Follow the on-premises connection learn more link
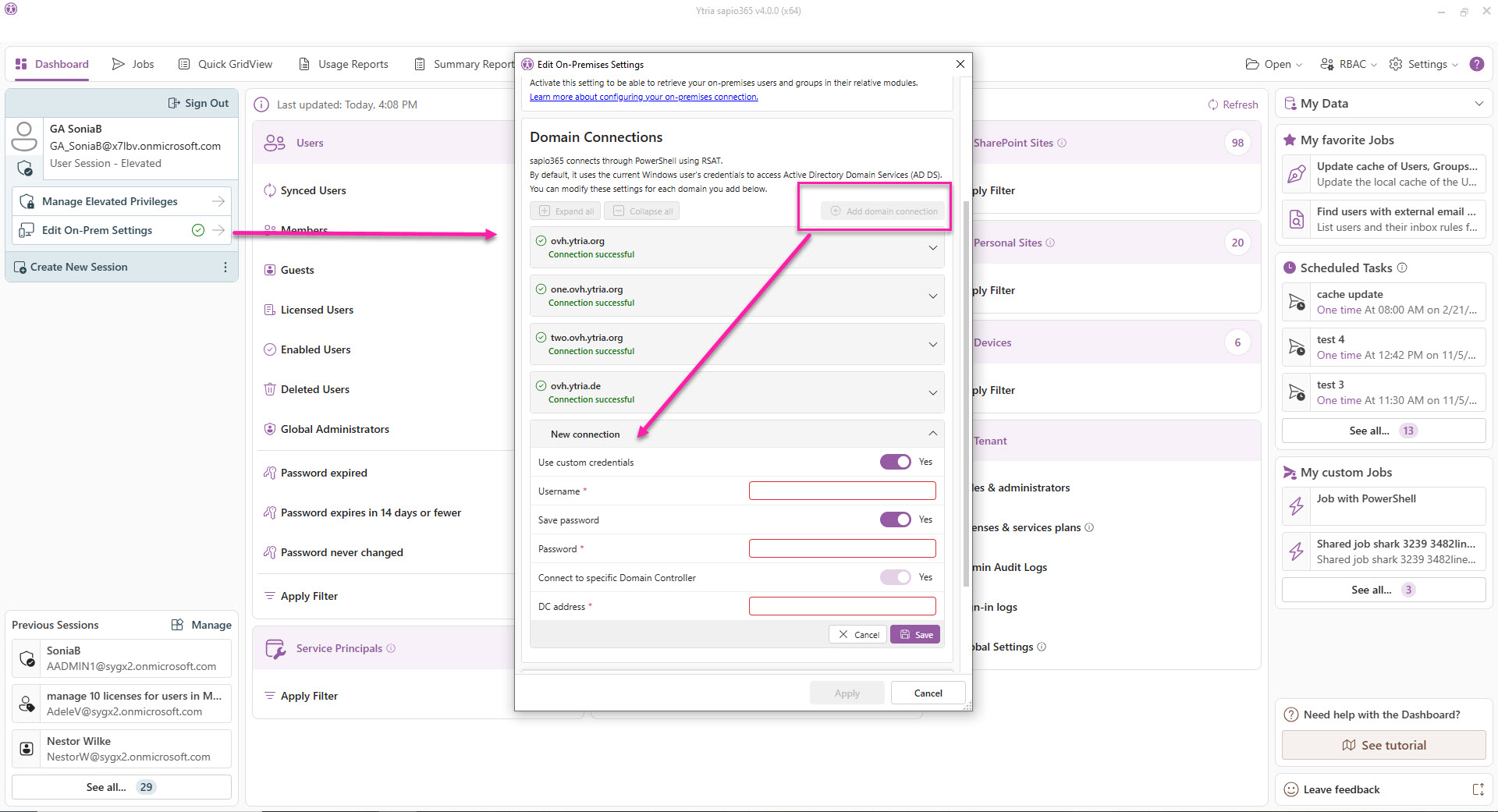1498x812 pixels. point(644,97)
